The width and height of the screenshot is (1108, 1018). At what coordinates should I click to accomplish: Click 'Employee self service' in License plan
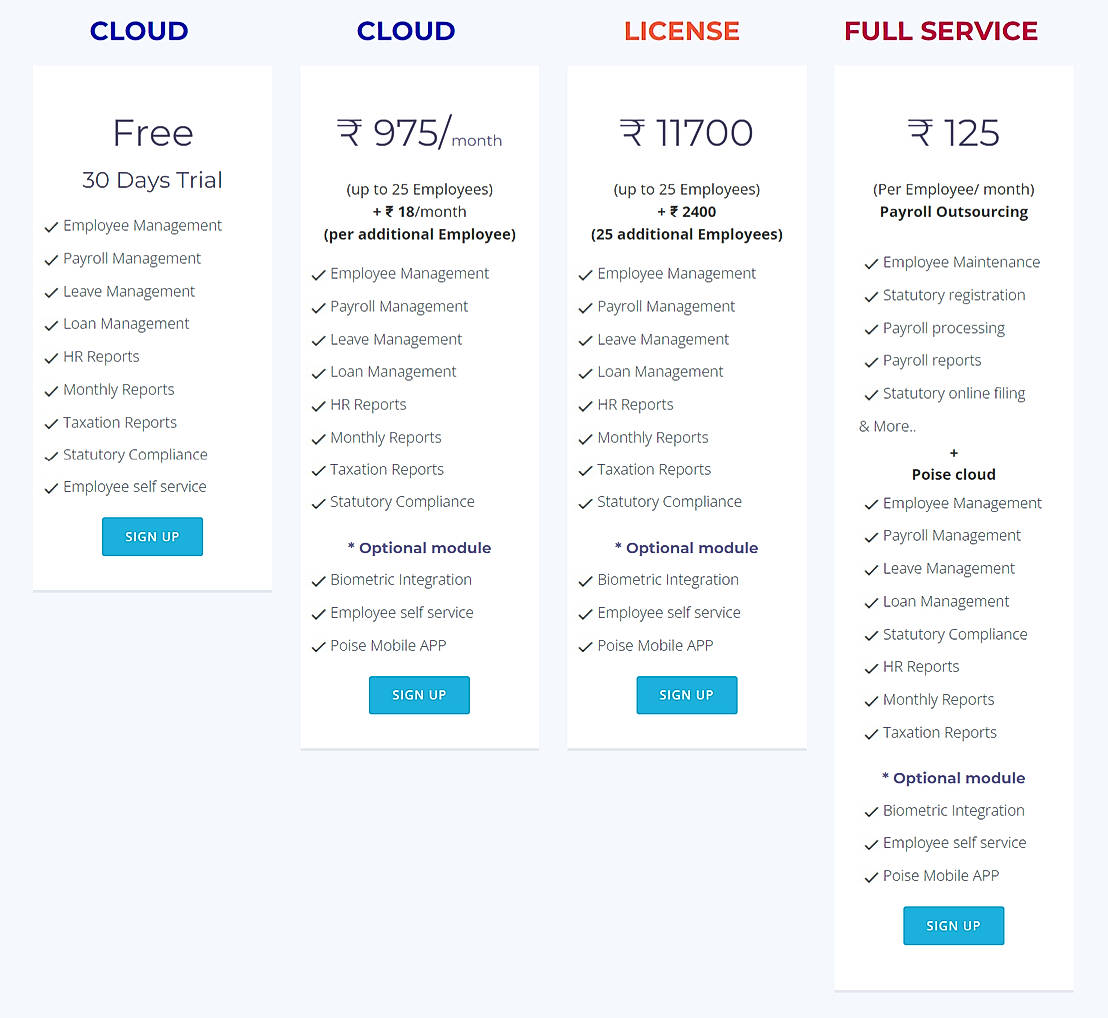(x=669, y=613)
